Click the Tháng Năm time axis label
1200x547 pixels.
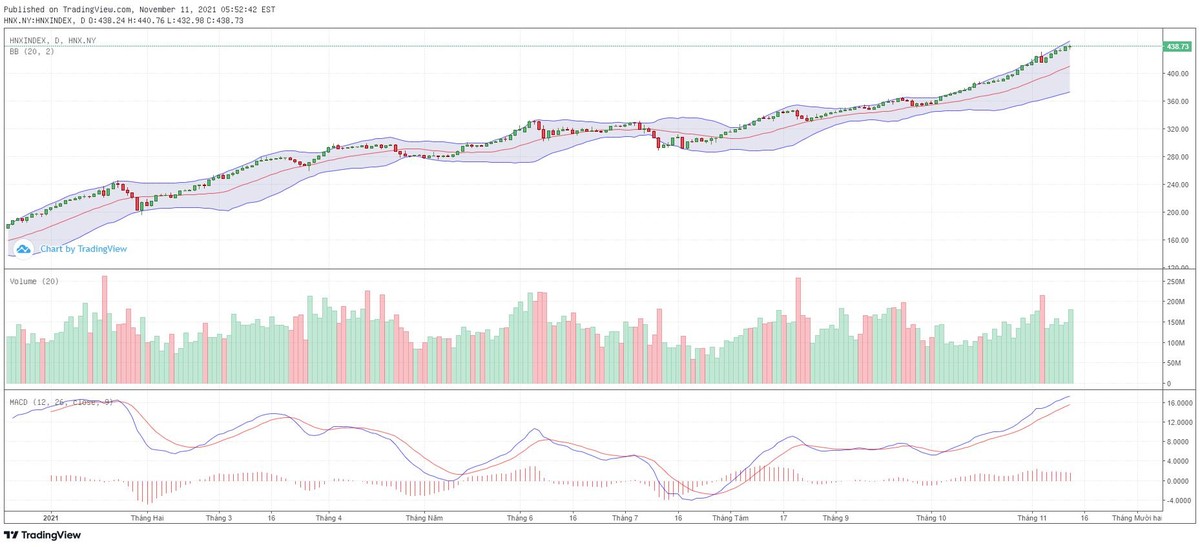pyautogui.click(x=424, y=518)
